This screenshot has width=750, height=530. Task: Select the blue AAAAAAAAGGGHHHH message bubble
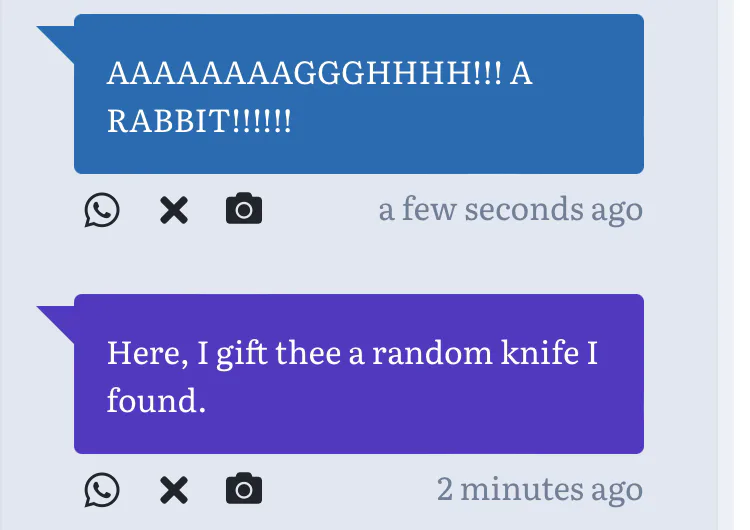point(359,94)
